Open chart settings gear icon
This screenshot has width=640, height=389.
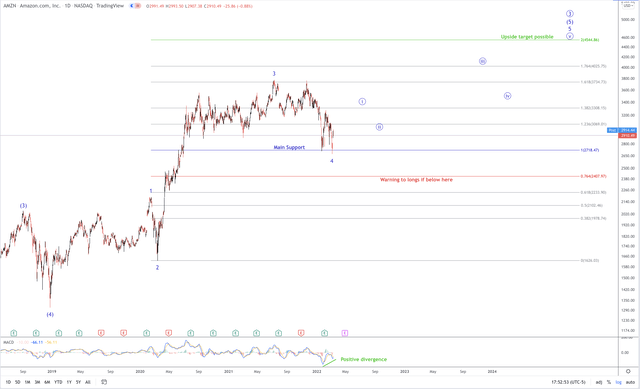coord(628,371)
